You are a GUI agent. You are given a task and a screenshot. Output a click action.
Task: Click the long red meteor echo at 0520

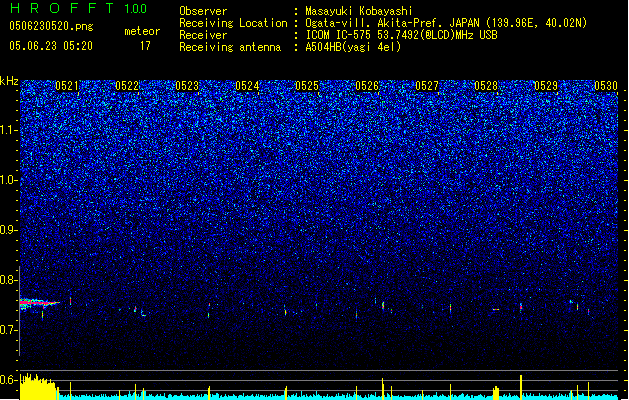point(39,303)
